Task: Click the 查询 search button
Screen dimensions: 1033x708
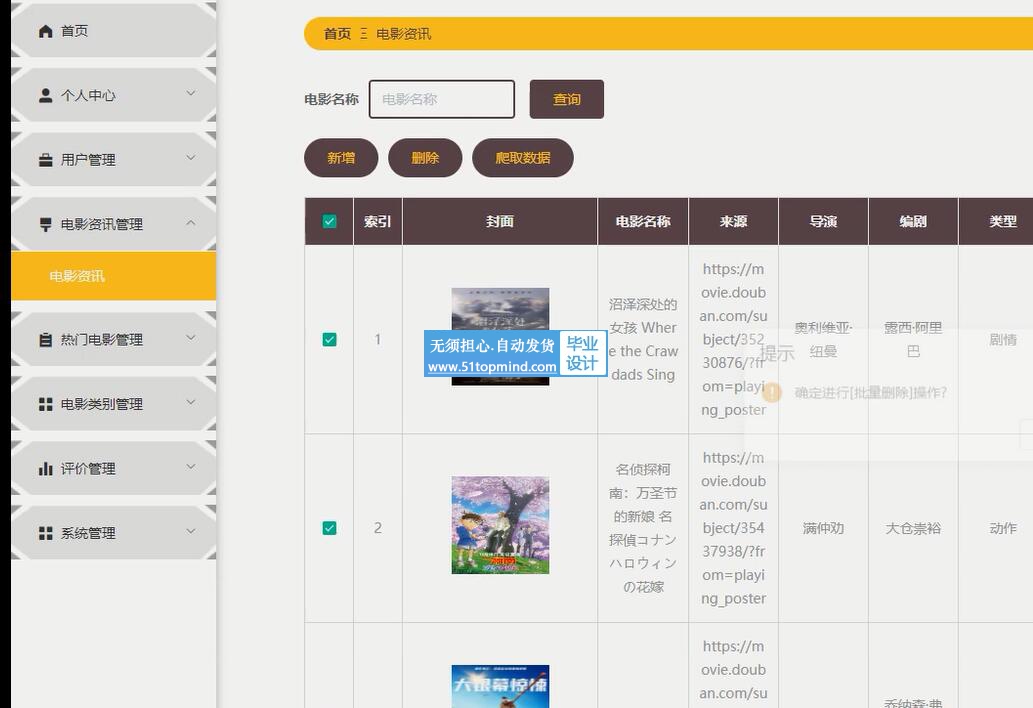Action: 567,99
